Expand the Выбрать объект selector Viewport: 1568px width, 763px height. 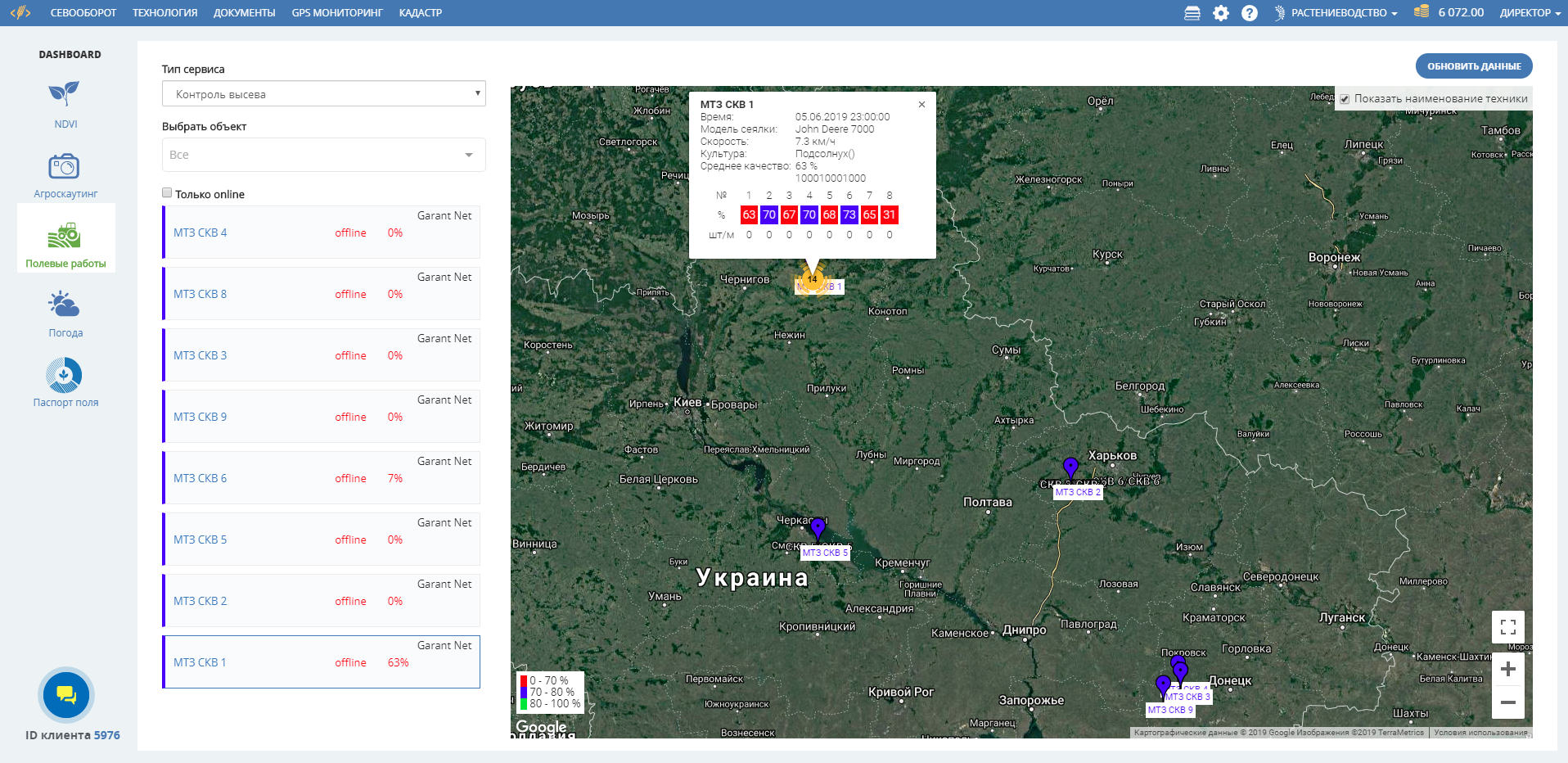(323, 154)
